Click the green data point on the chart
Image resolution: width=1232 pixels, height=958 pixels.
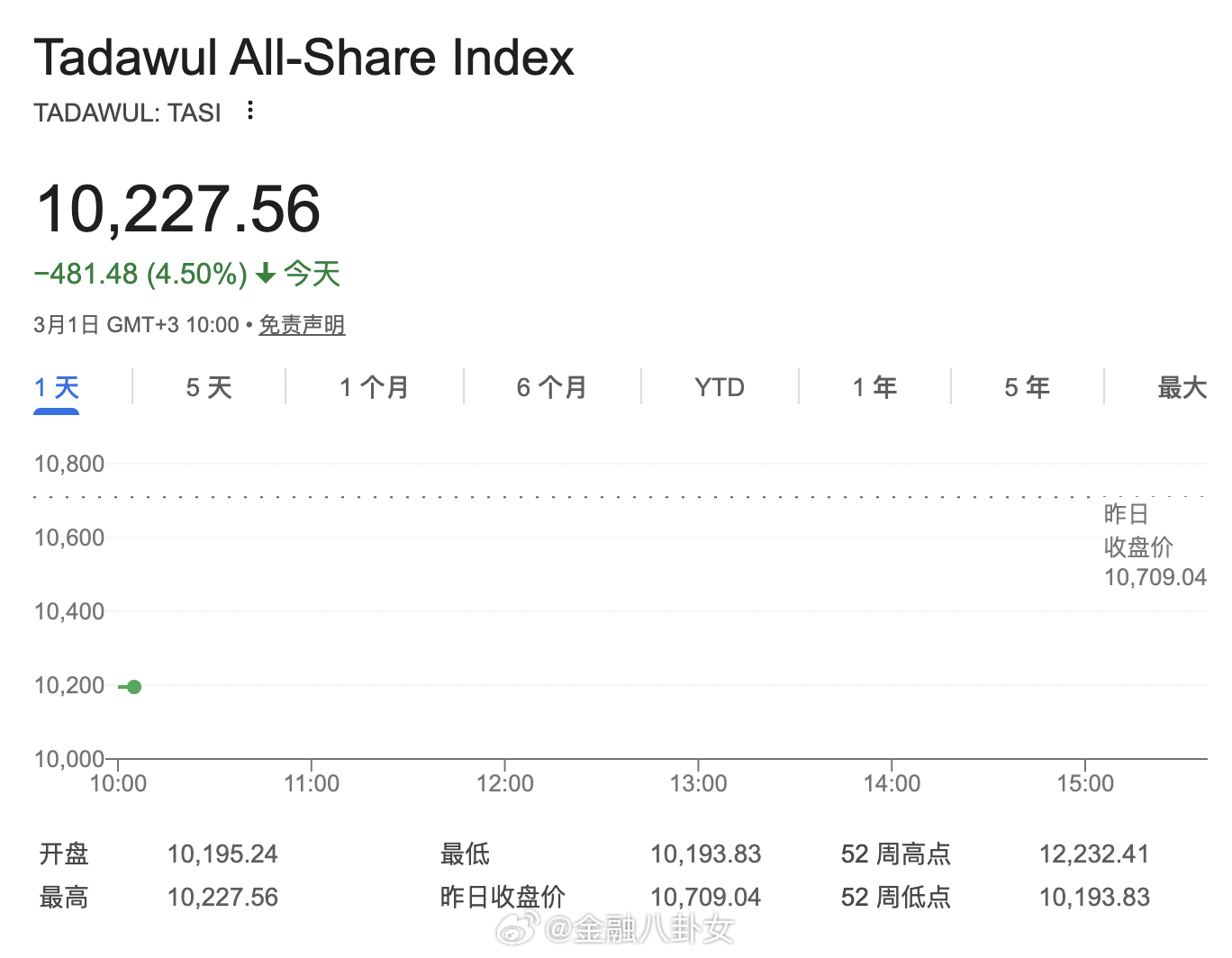point(133,686)
